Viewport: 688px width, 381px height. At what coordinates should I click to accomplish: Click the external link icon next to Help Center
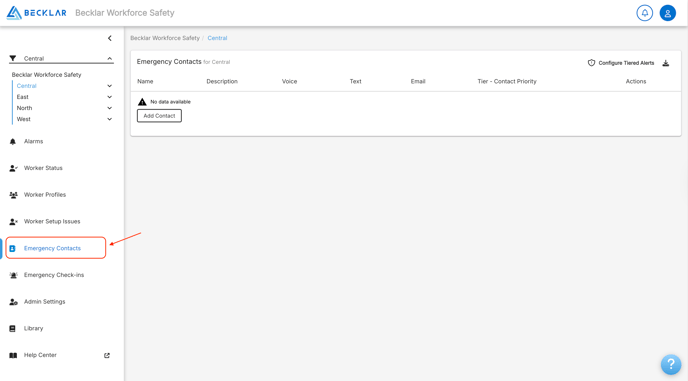107,355
